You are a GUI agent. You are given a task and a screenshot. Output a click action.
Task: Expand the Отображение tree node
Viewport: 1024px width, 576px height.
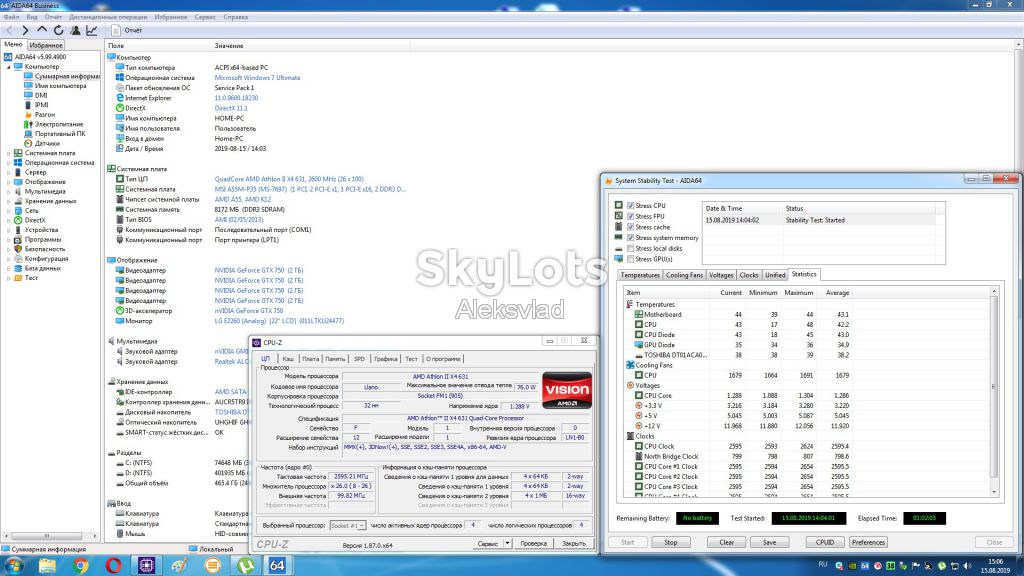(8, 182)
